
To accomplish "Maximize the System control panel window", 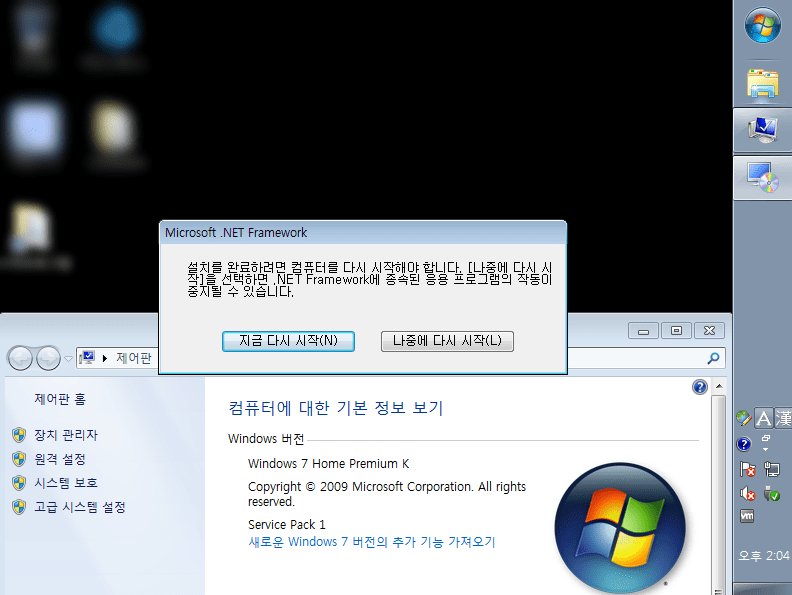I will [x=676, y=331].
